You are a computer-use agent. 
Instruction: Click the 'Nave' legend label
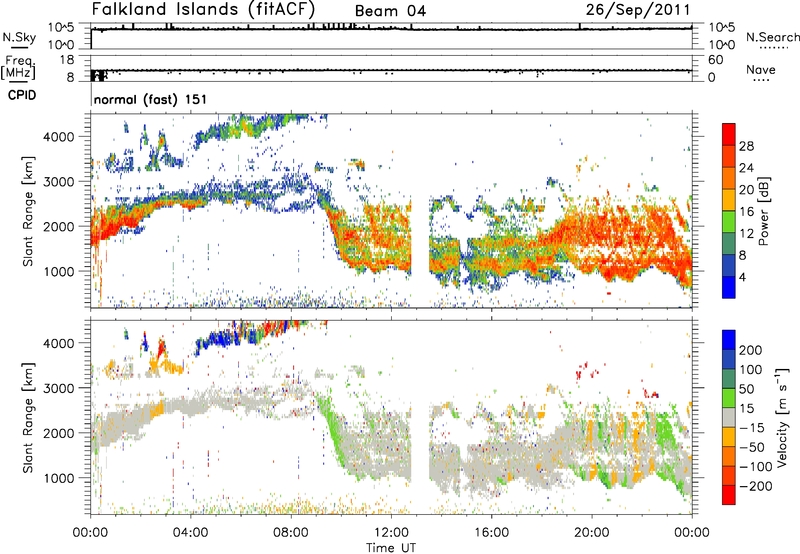[x=761, y=70]
